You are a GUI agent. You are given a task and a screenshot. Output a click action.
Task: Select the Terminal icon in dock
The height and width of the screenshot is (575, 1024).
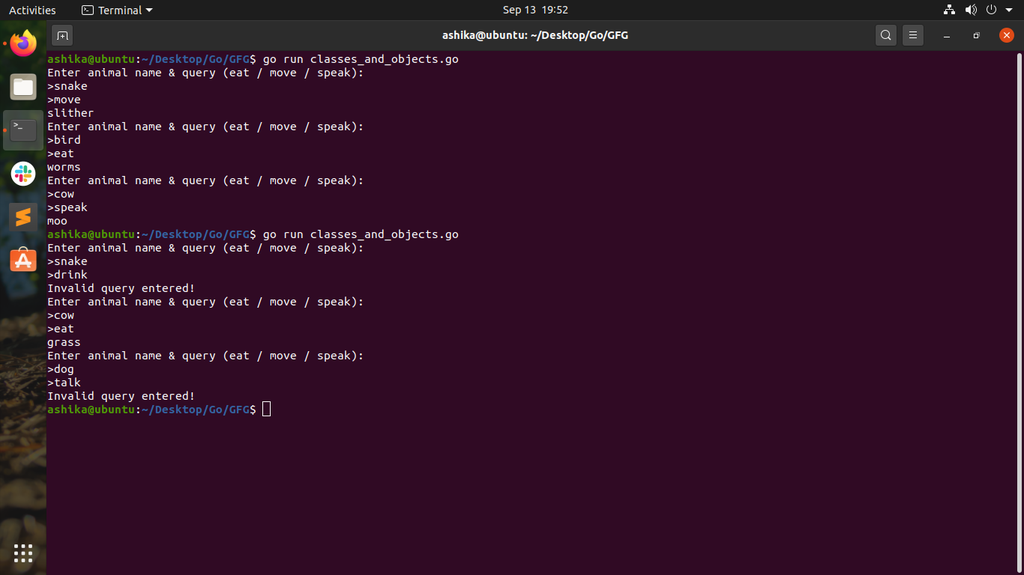tap(23, 130)
